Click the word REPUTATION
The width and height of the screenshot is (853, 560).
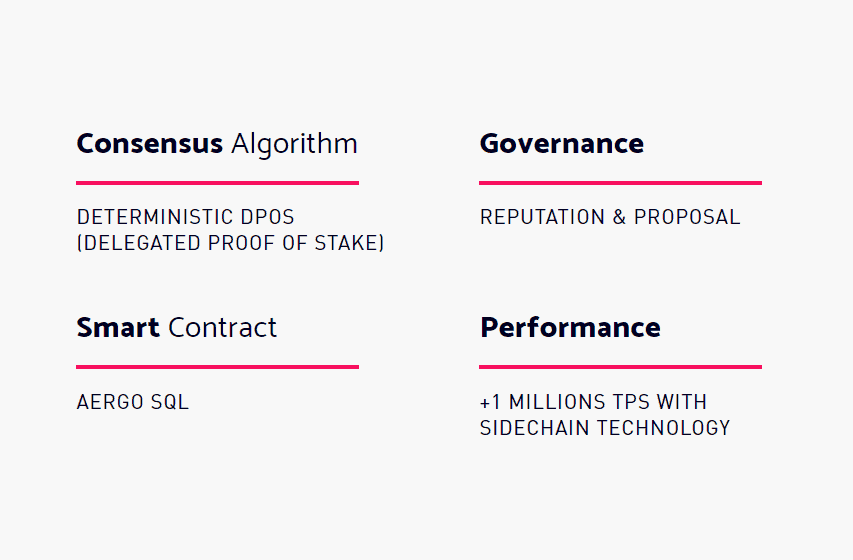(542, 217)
